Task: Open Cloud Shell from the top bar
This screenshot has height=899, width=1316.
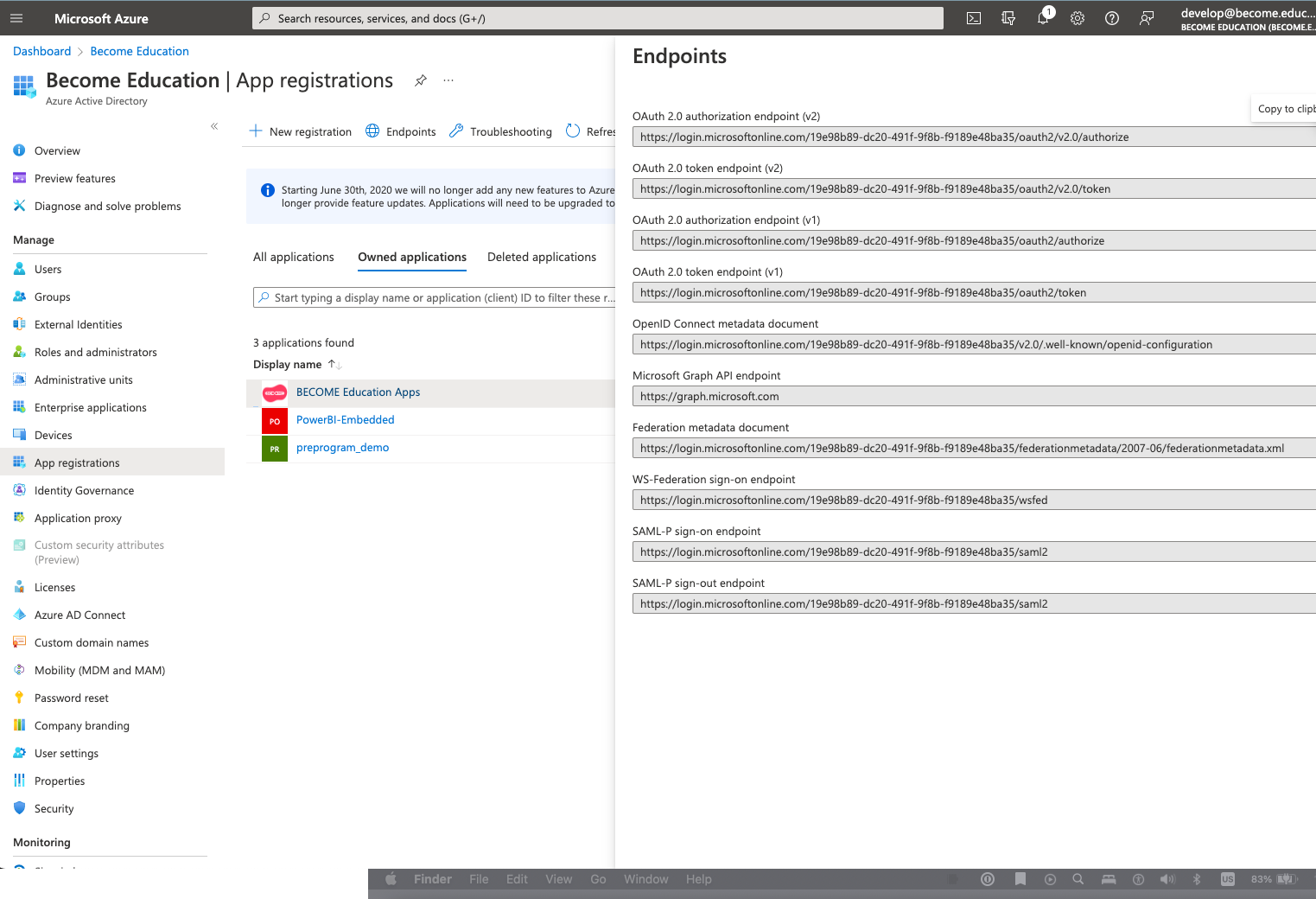Action: (x=974, y=18)
